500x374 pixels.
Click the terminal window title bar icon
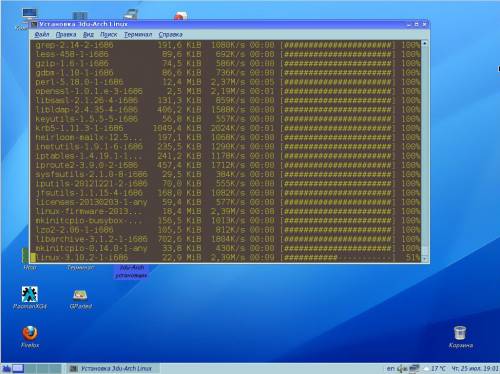(34, 24)
